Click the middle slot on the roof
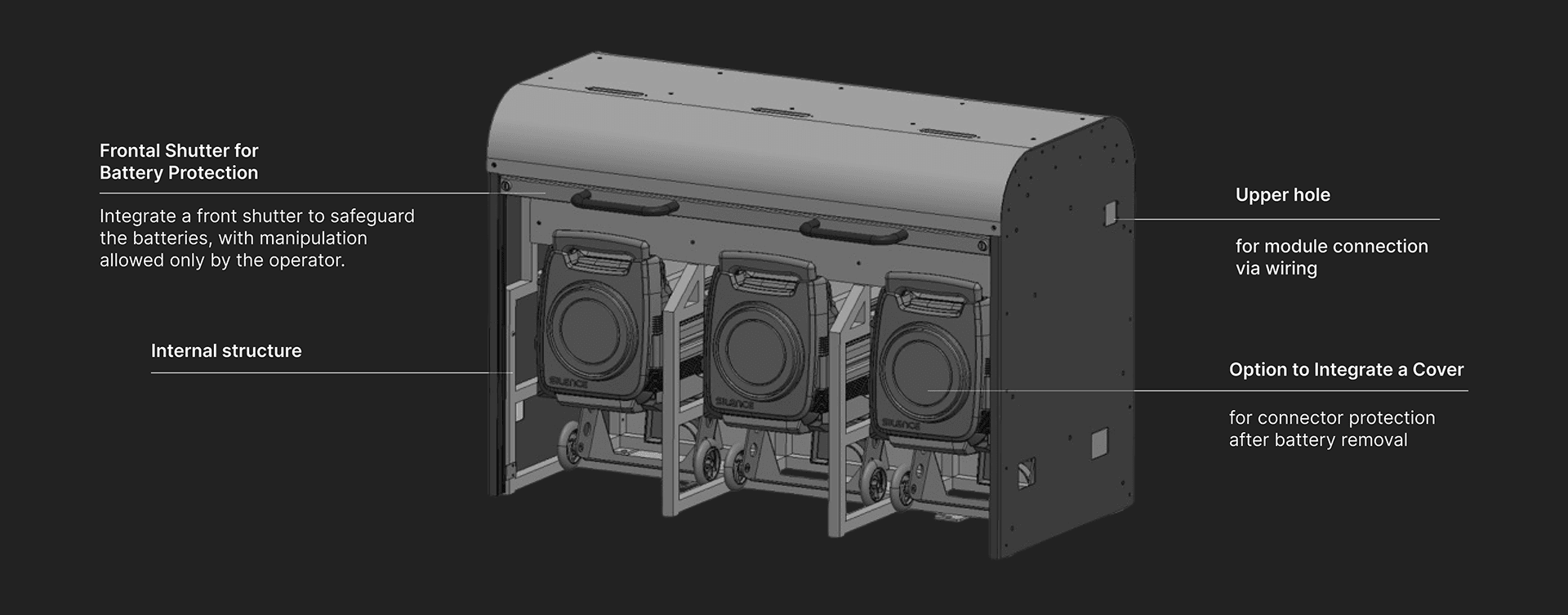 point(778,111)
